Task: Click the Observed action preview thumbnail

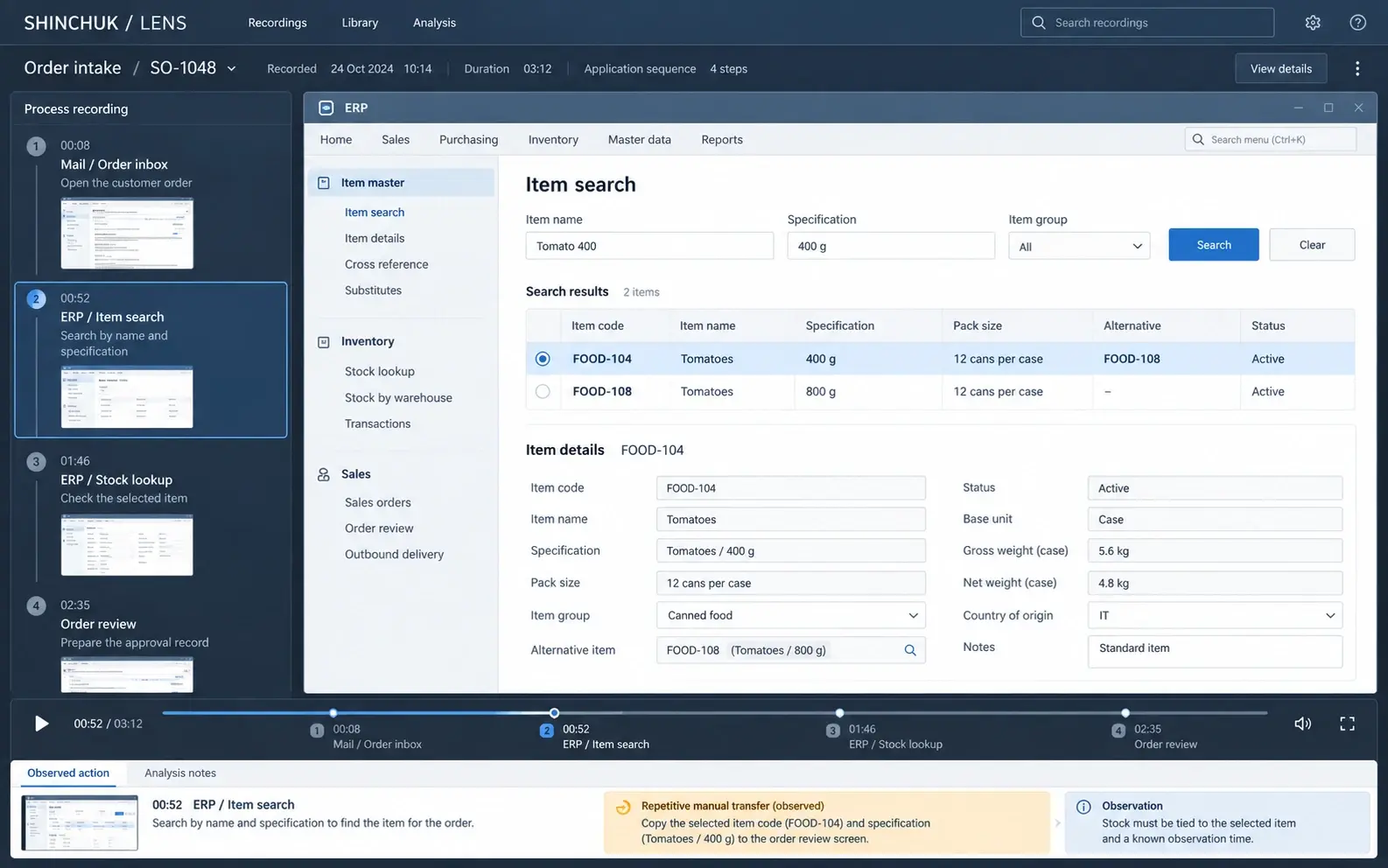Action: (x=80, y=822)
